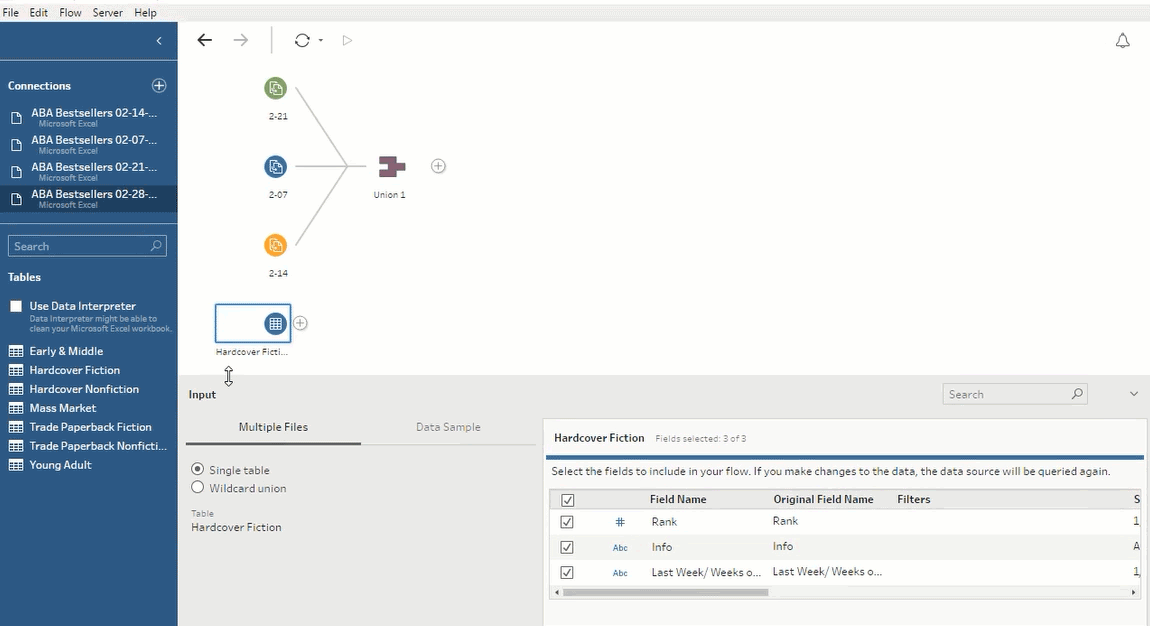Click the green 2-21 input step icon
1150x626 pixels.
click(275, 88)
